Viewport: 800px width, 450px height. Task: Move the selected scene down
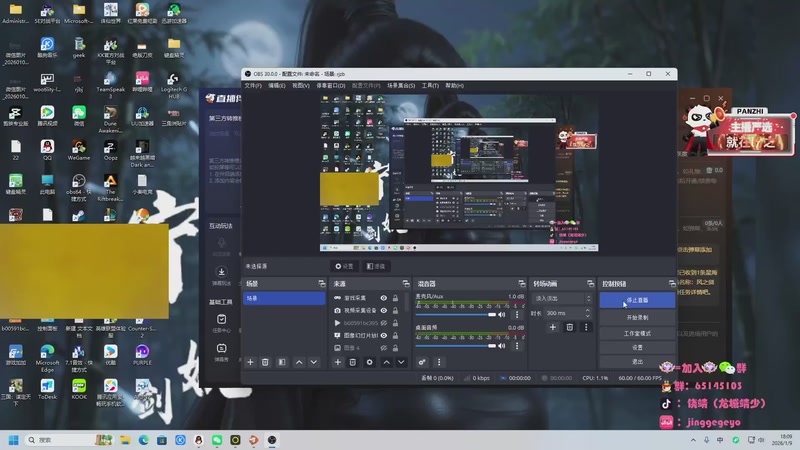314,362
